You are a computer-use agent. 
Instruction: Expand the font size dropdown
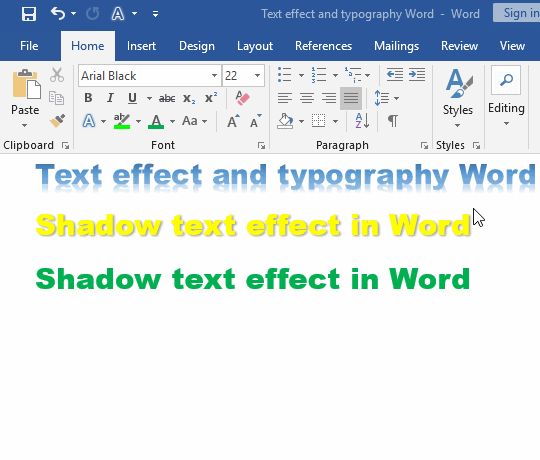pos(257,75)
